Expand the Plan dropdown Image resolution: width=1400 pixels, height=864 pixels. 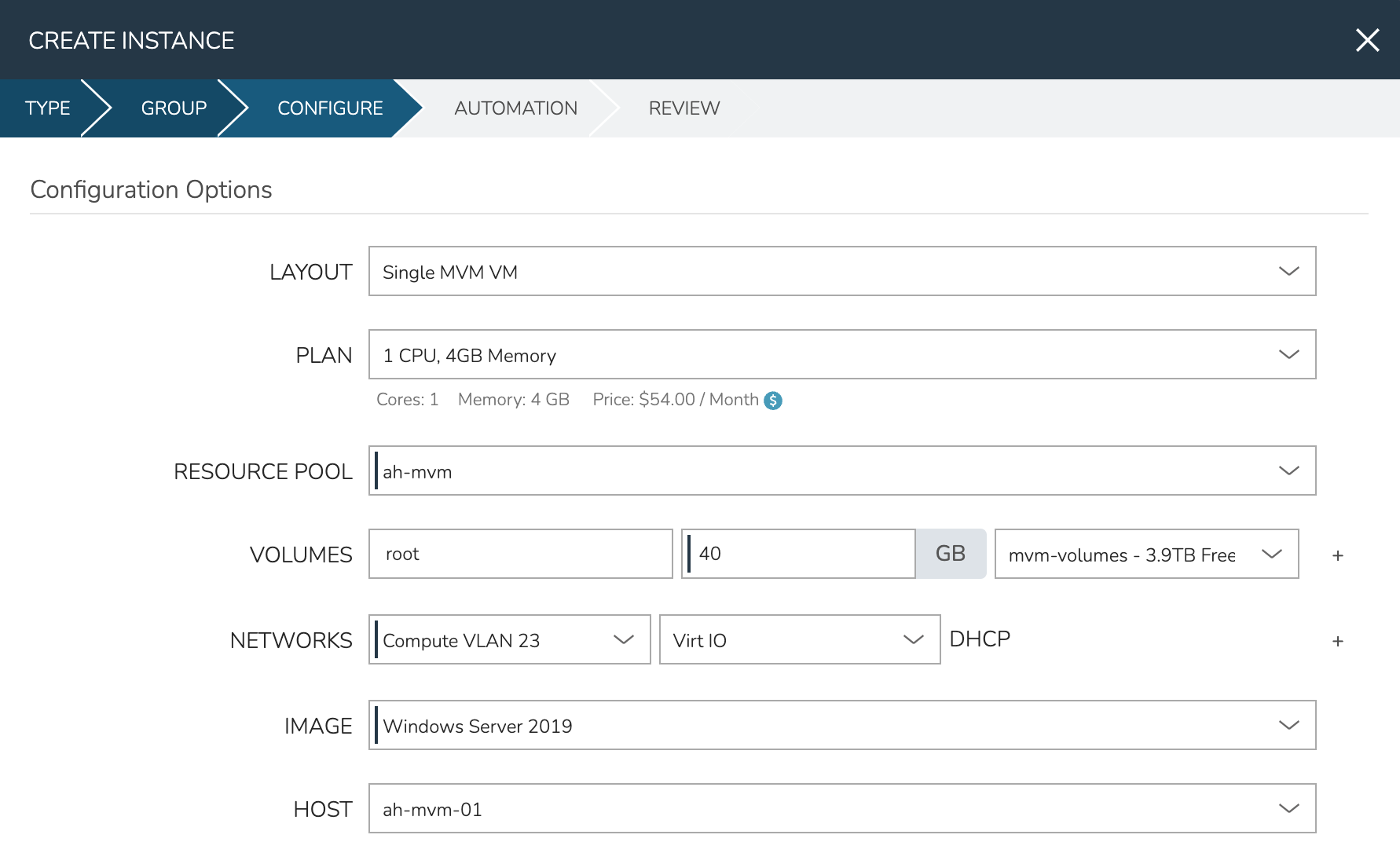(841, 355)
